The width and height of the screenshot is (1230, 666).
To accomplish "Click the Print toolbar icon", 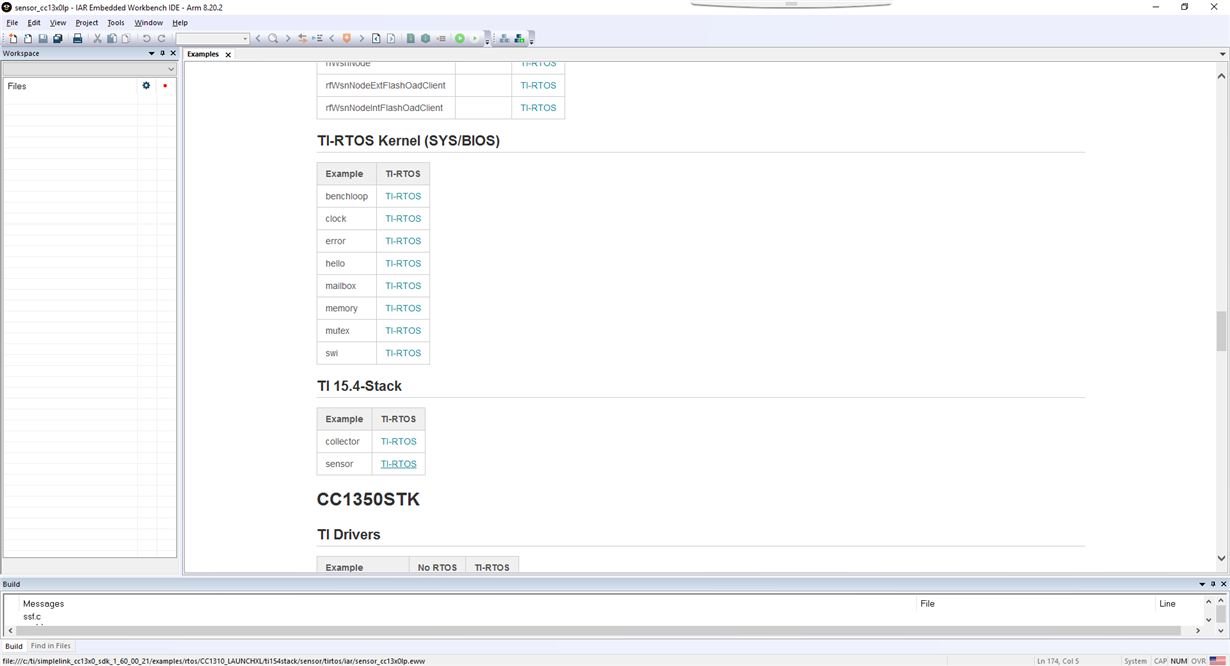I will [x=77, y=38].
